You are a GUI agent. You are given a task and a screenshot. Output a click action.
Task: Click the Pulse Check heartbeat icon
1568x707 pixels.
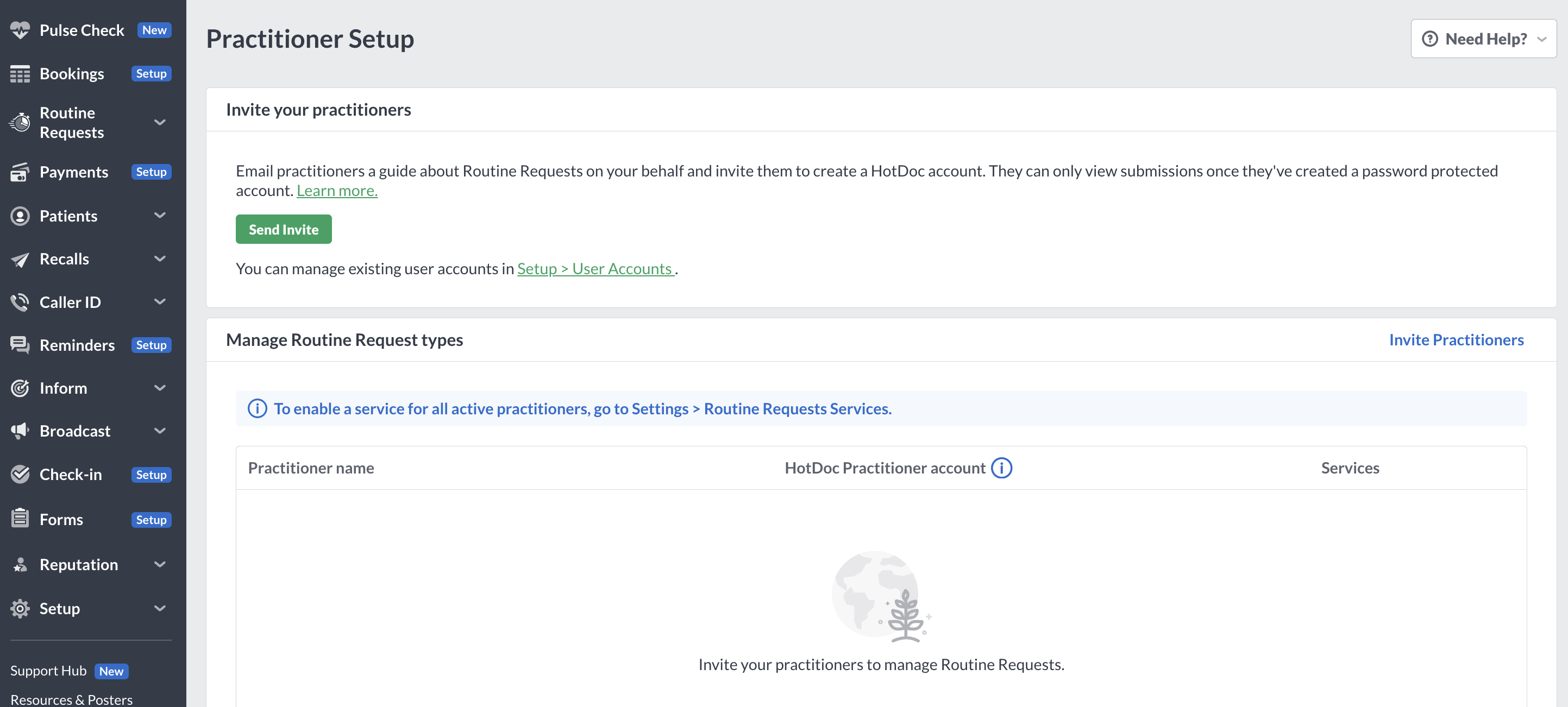coord(20,30)
